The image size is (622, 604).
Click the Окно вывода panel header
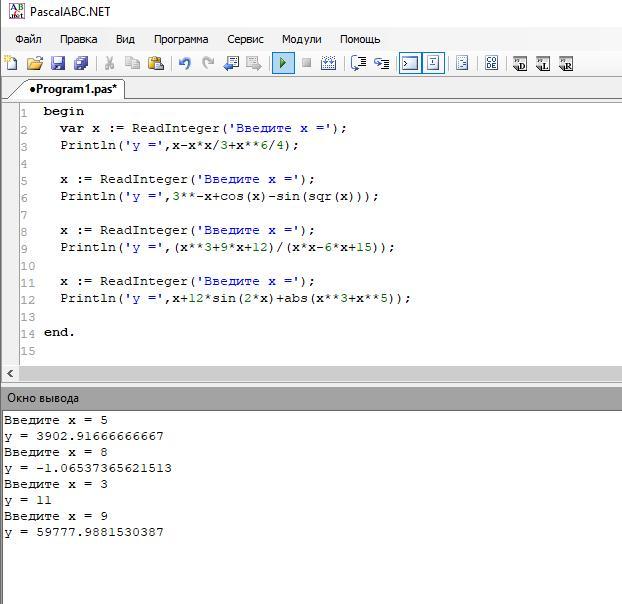tap(43, 398)
